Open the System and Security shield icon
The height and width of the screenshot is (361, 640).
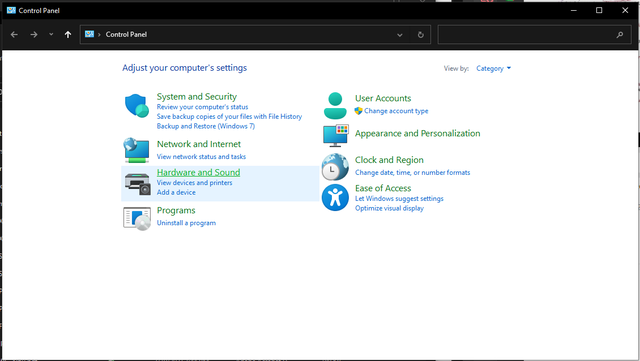136,106
